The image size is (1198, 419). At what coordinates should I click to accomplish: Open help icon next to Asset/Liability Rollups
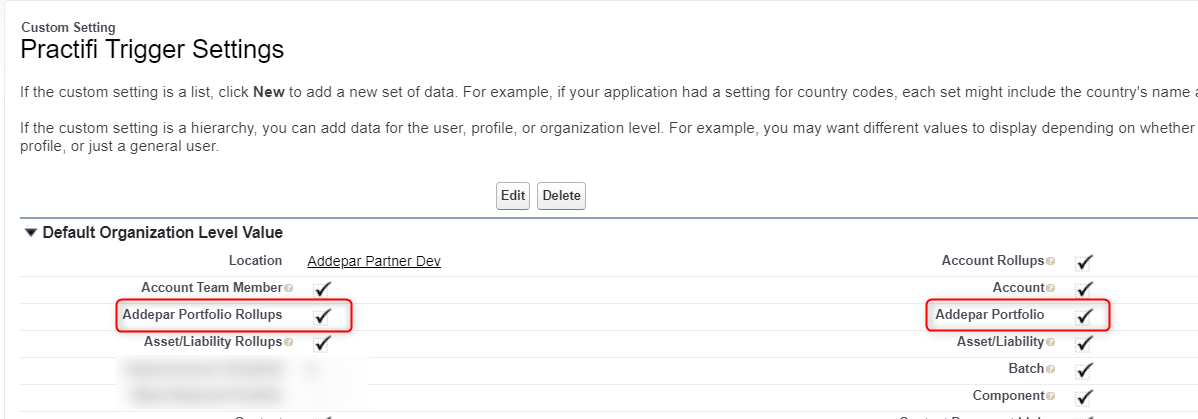(288, 343)
